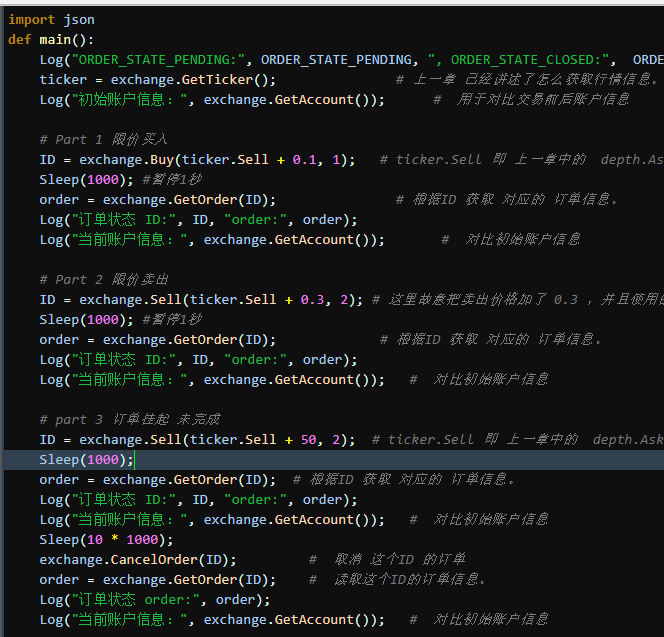Click the exchange.Sell(ticker.Sell + 50, 2) statement
The width and height of the screenshot is (664, 637).
(x=197, y=440)
